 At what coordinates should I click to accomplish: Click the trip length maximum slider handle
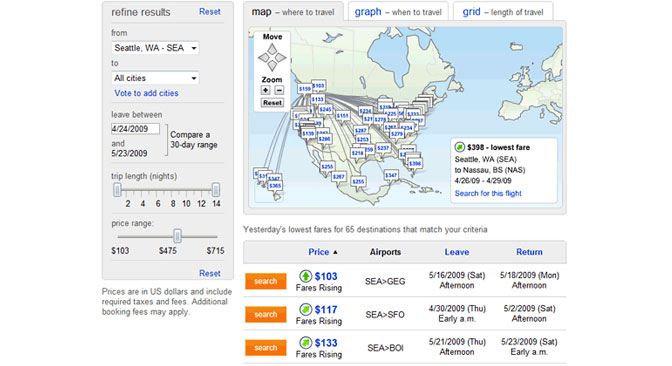(216, 189)
